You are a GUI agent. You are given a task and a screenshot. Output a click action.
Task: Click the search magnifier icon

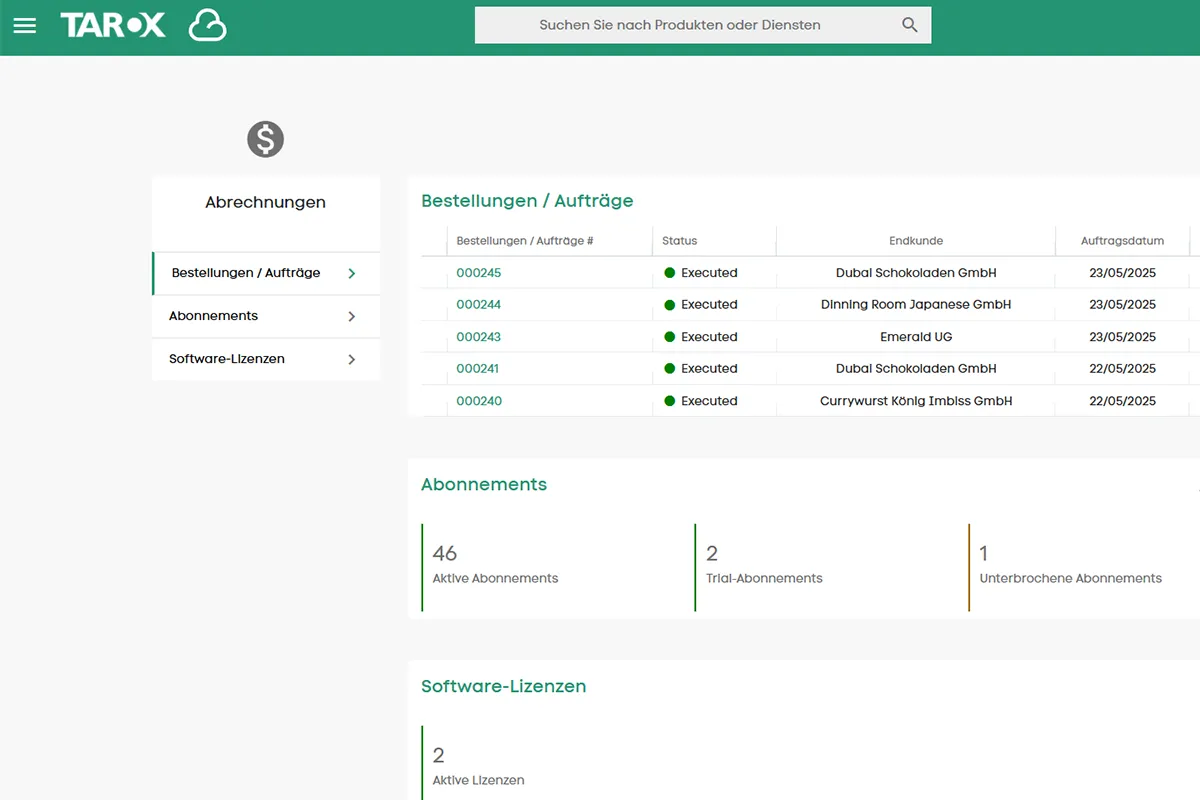click(909, 25)
